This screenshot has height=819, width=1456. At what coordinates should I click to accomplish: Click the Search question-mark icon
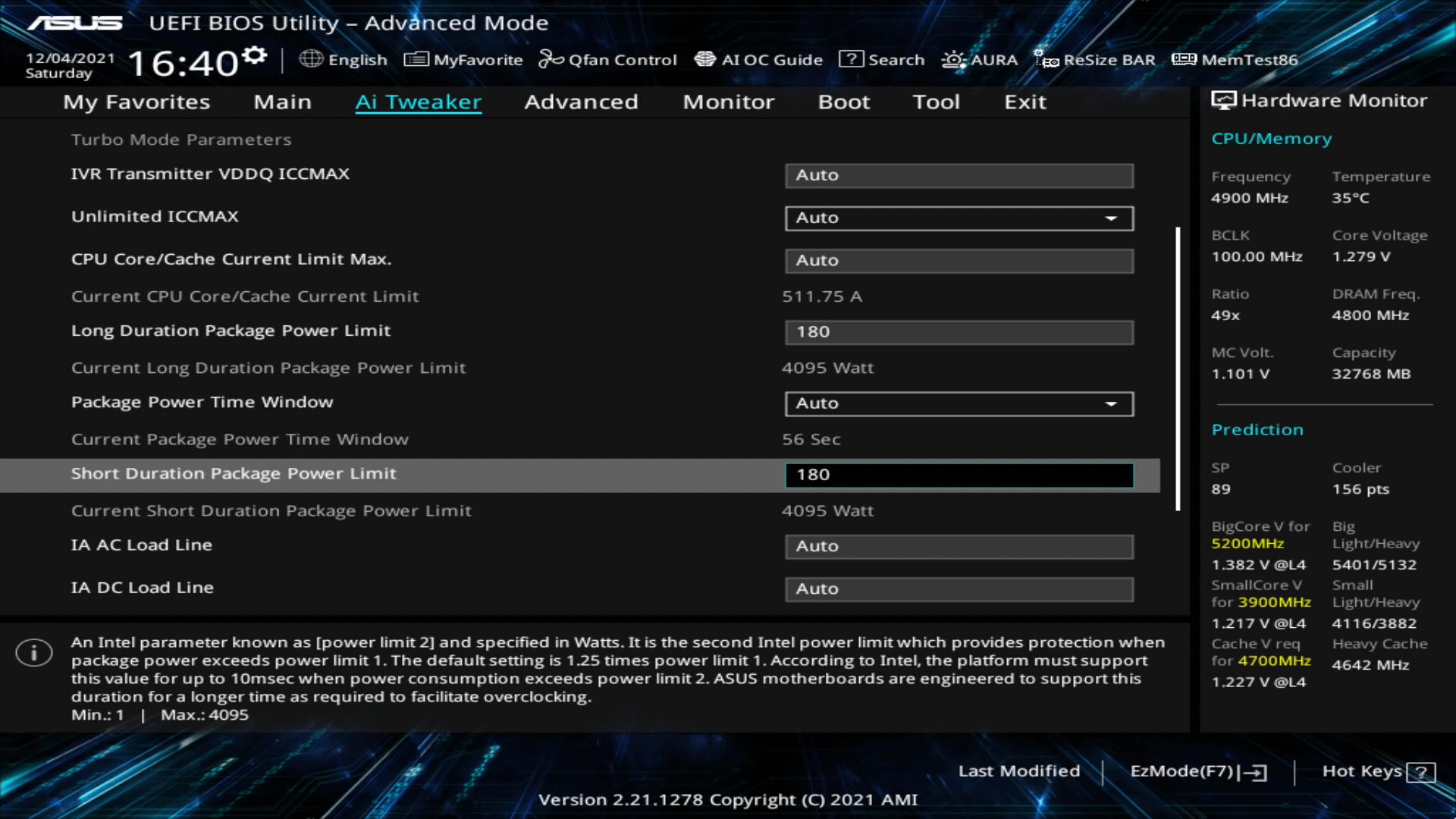(851, 59)
